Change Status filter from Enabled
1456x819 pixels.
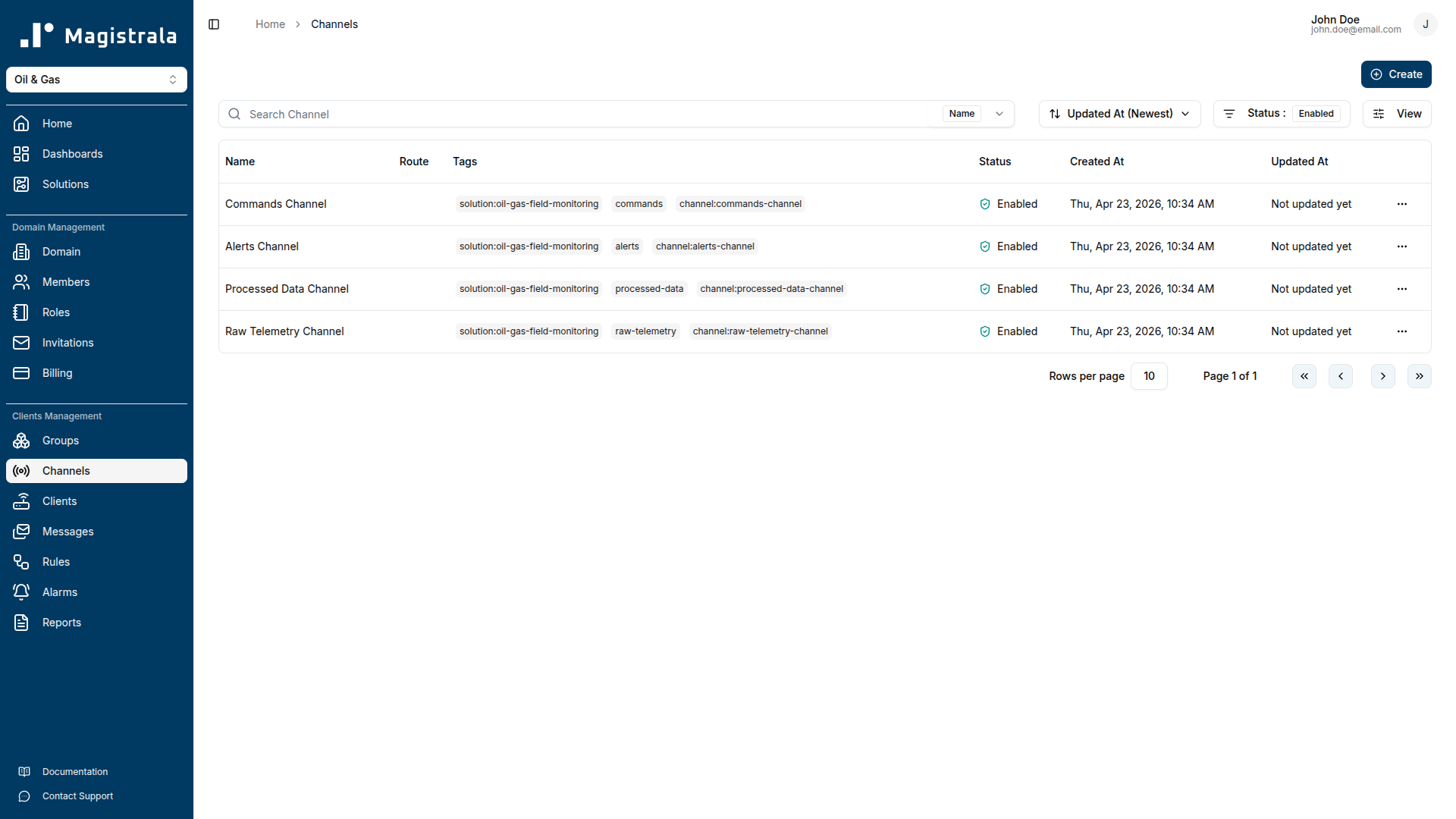click(x=1316, y=113)
